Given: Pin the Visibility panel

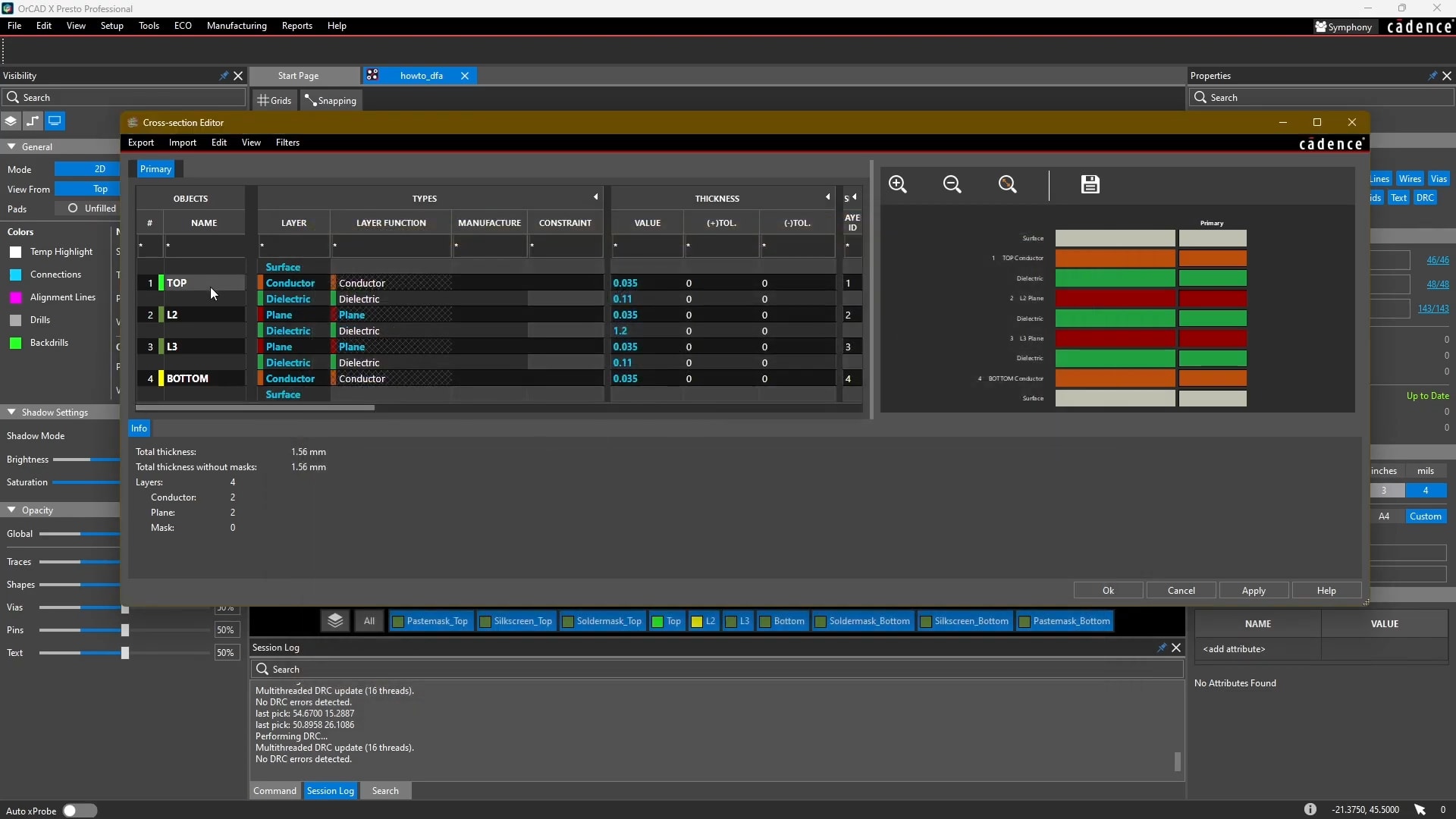Looking at the screenshot, I should 224,76.
